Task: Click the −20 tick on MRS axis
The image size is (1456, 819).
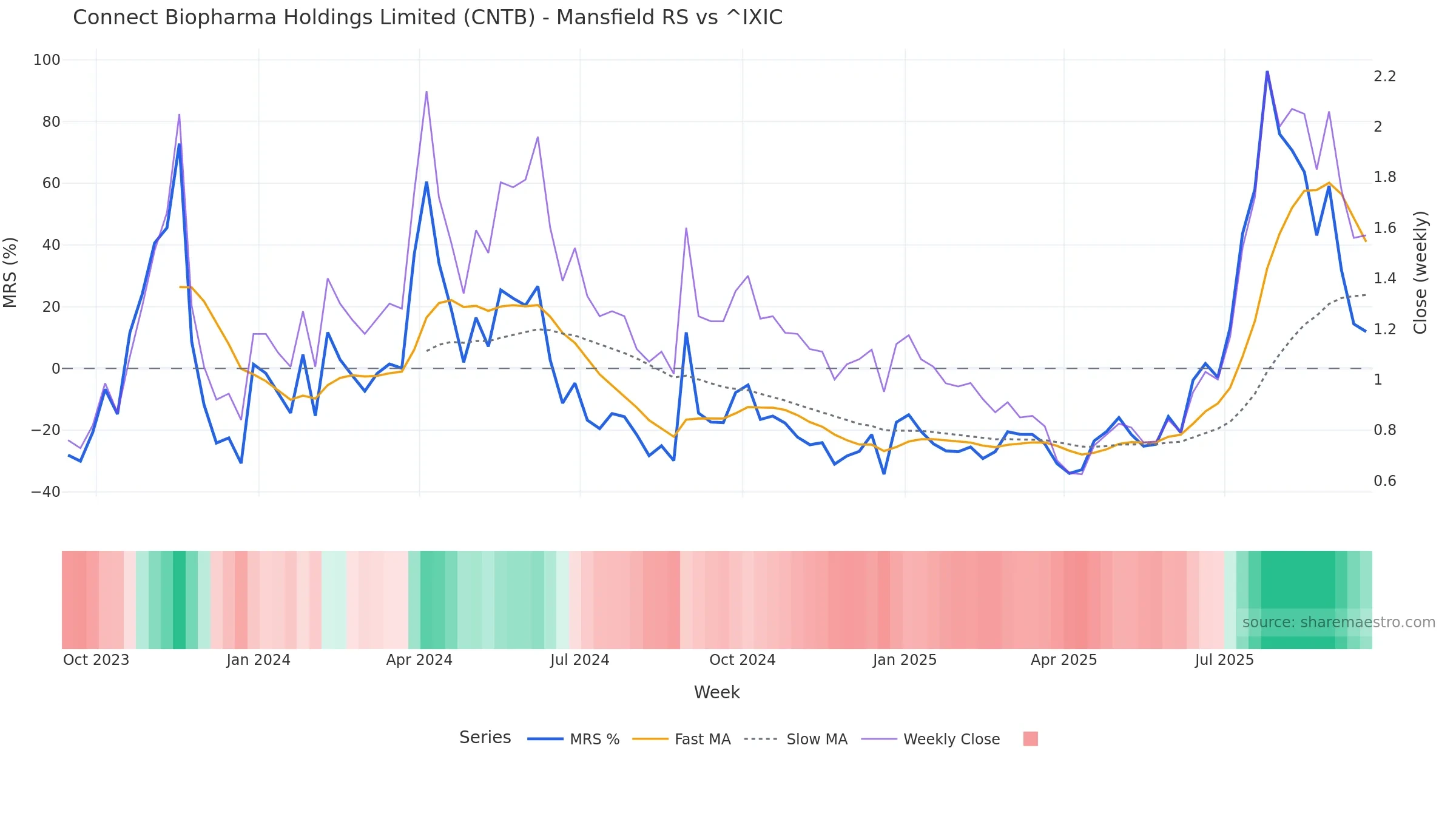Action: (45, 430)
